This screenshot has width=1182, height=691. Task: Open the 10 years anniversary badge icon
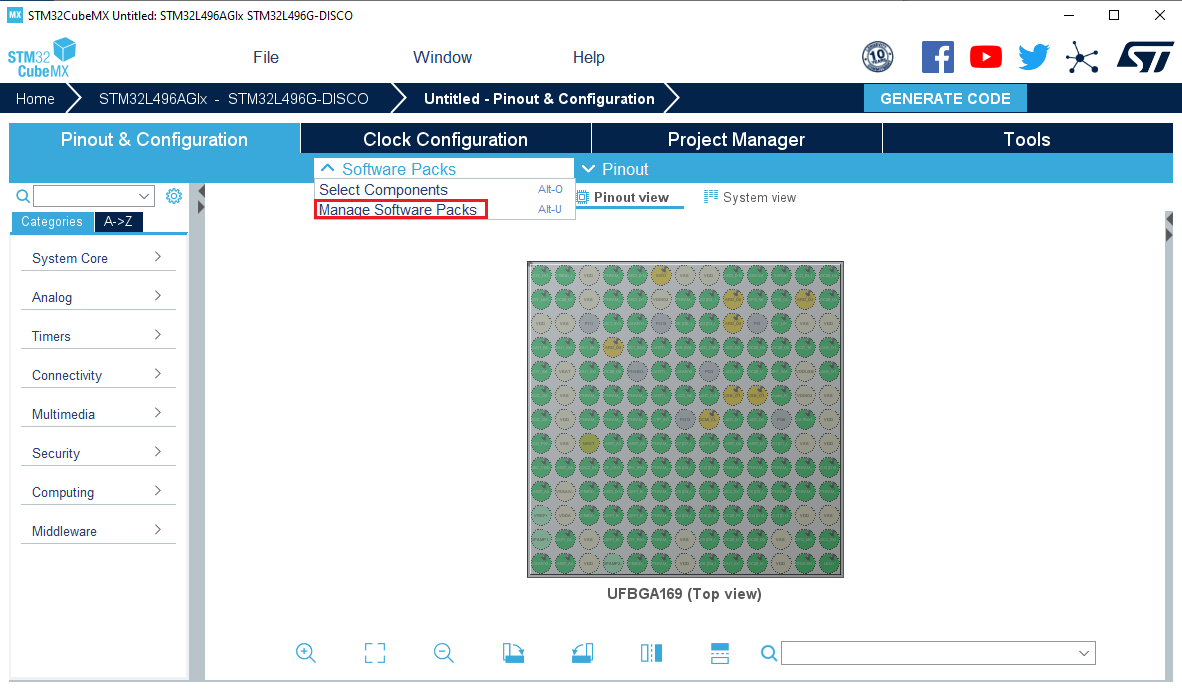point(877,57)
